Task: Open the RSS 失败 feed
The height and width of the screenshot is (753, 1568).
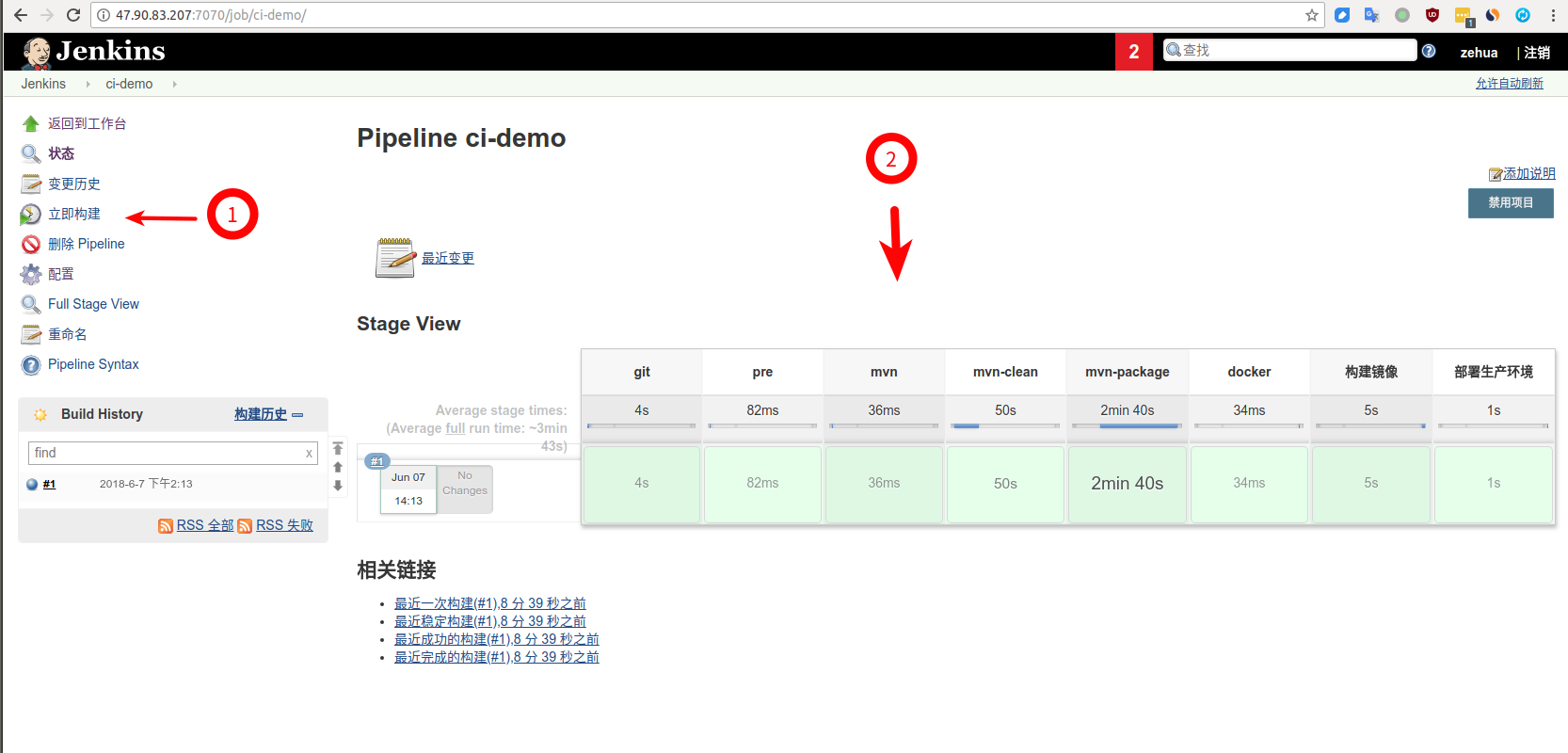Action: click(x=284, y=525)
